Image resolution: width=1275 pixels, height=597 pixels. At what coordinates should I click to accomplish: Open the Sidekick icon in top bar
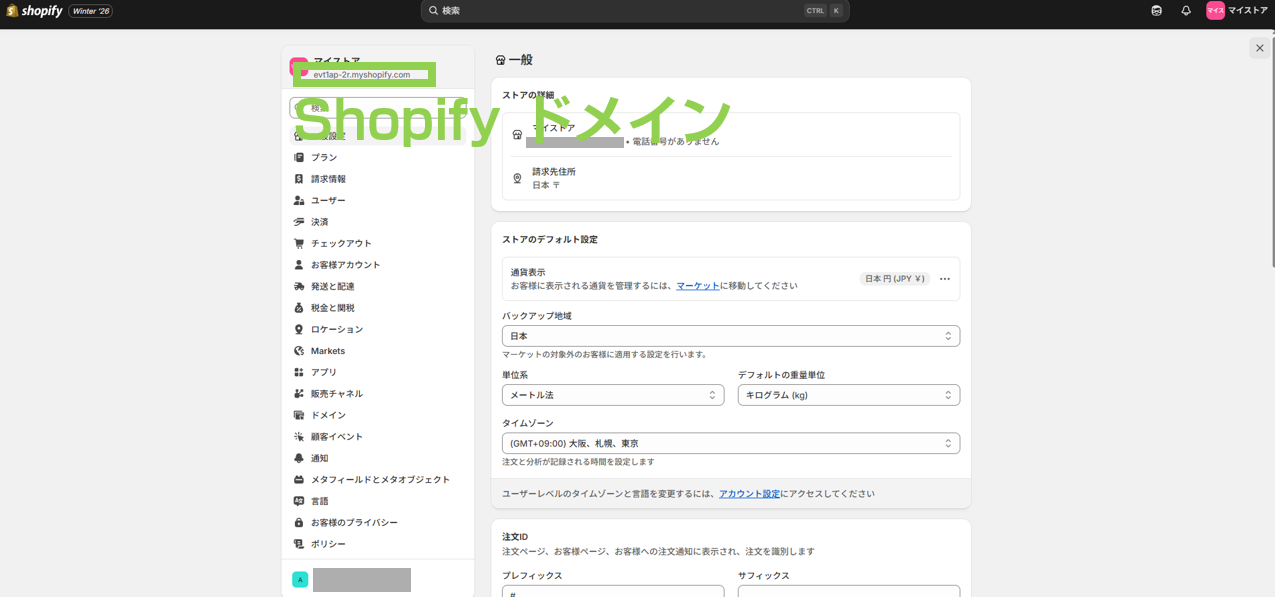1157,11
